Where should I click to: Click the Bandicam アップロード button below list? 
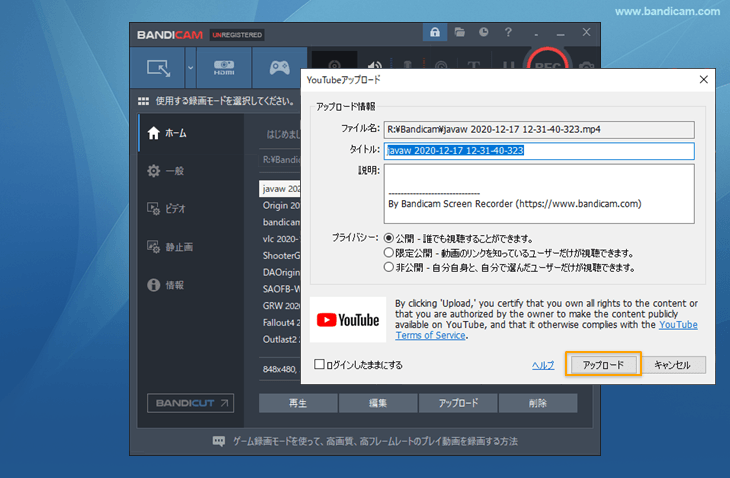click(458, 403)
